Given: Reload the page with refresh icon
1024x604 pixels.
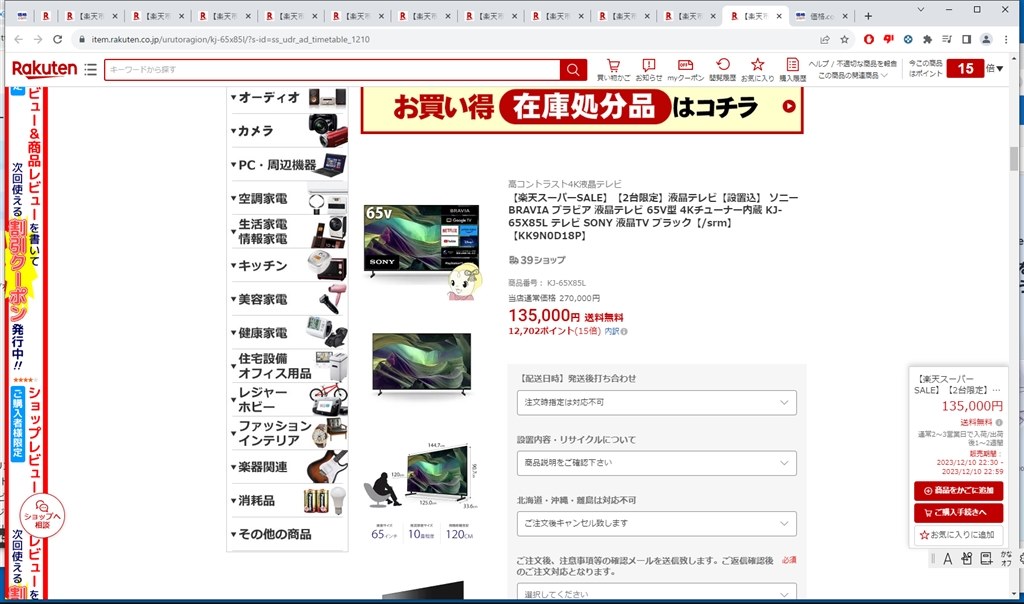Looking at the screenshot, I should click(57, 39).
